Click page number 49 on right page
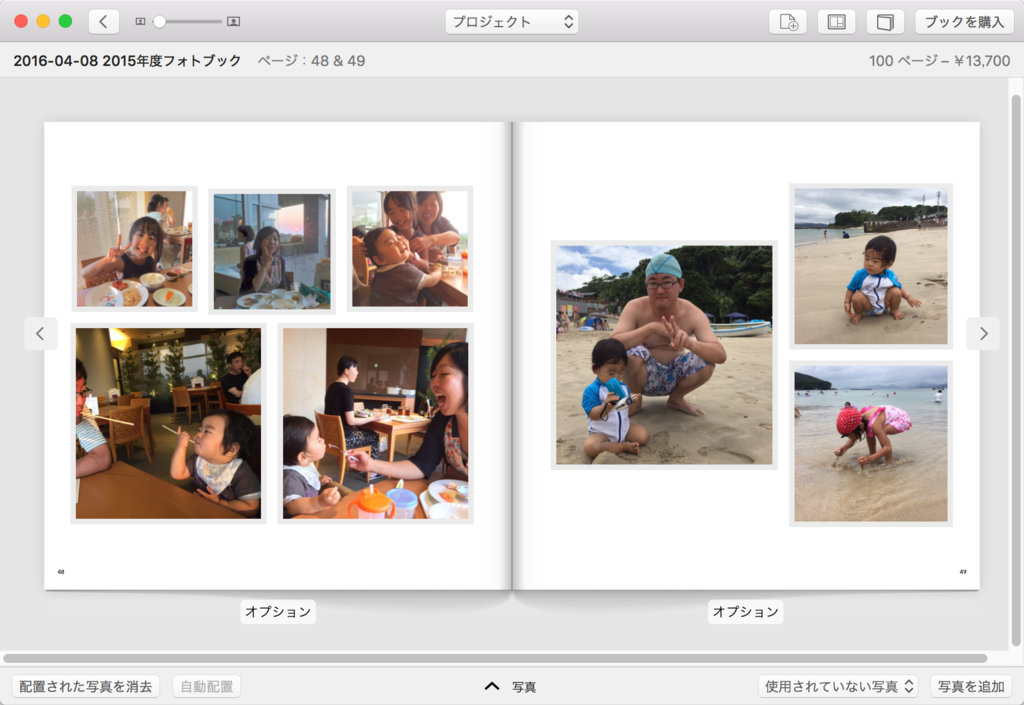The image size is (1024, 705). click(963, 572)
